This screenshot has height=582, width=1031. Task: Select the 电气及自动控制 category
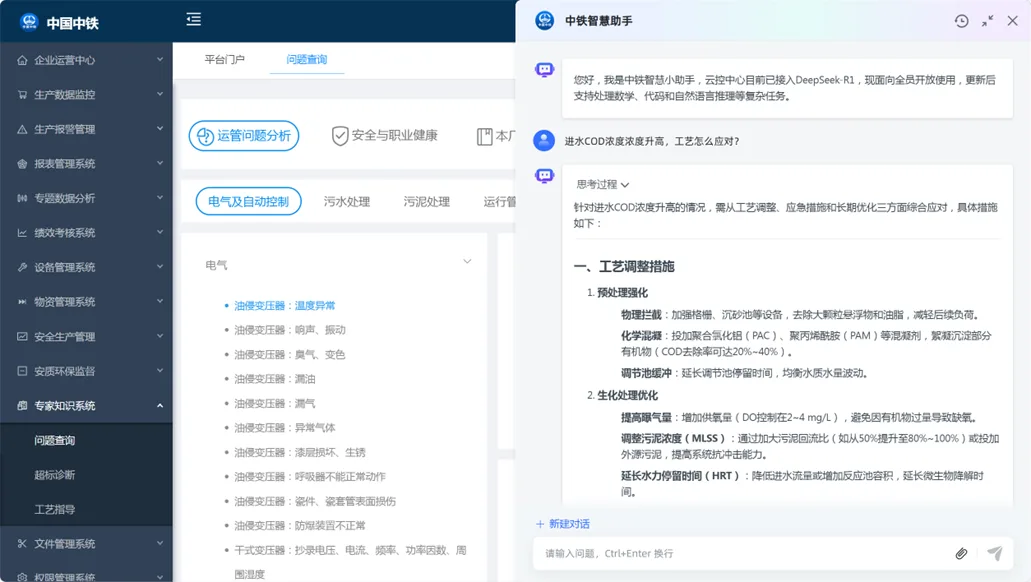[249, 201]
